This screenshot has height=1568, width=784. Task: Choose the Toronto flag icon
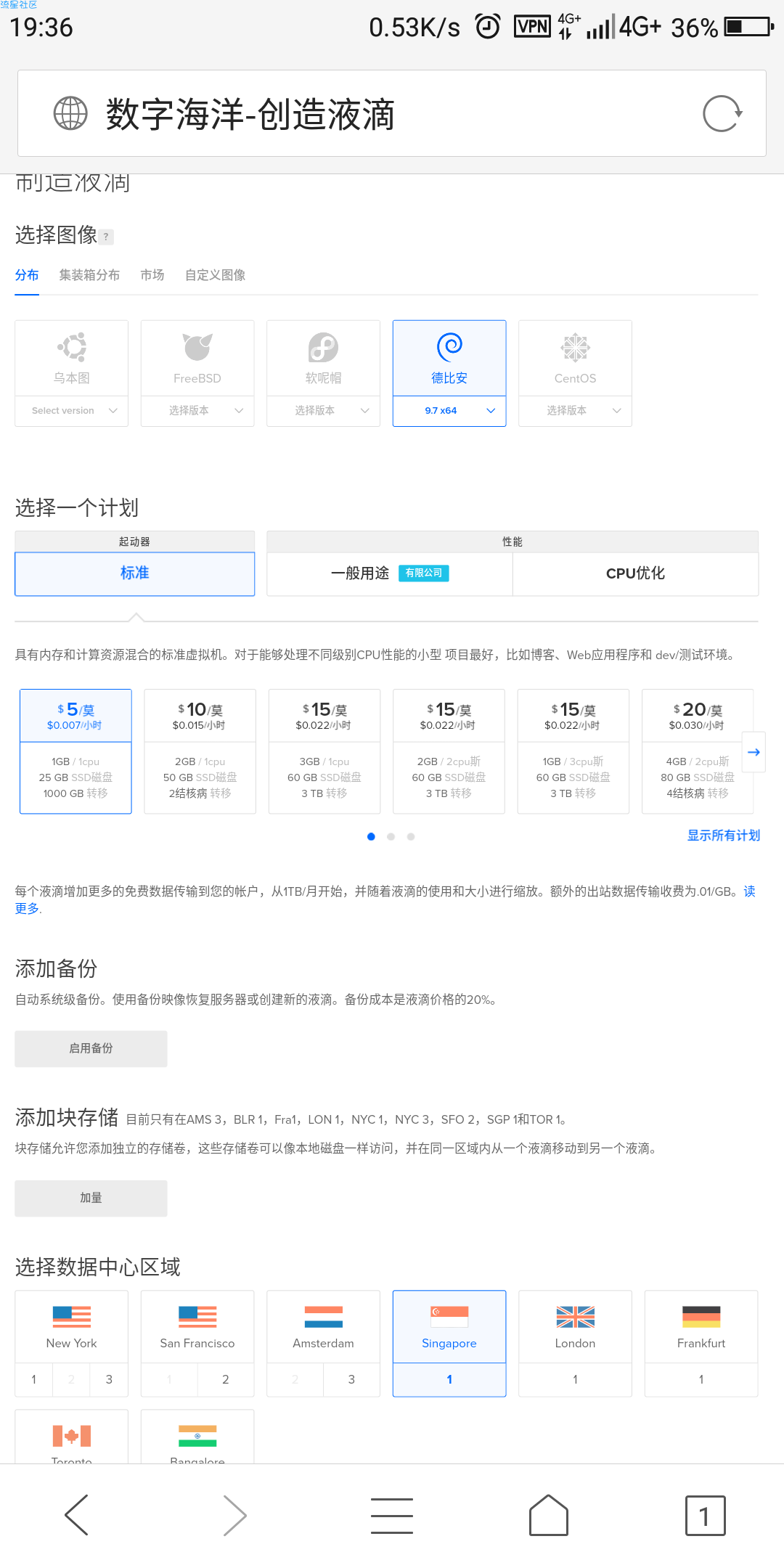click(72, 1435)
